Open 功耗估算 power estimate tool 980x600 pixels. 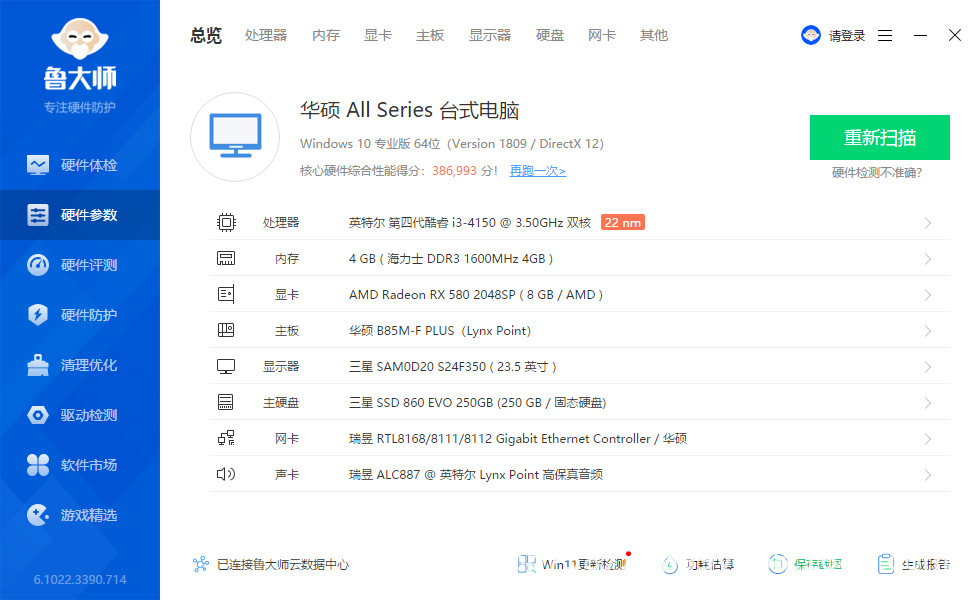(x=698, y=564)
